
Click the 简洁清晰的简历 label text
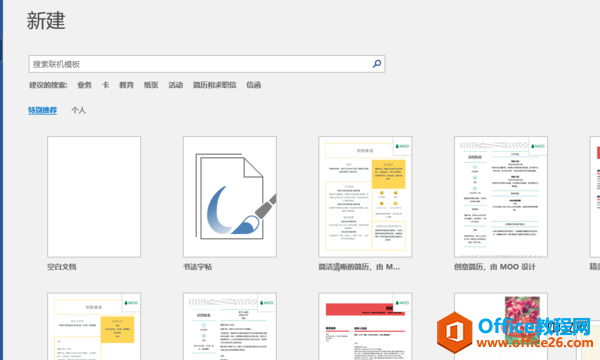pyautogui.click(x=359, y=267)
